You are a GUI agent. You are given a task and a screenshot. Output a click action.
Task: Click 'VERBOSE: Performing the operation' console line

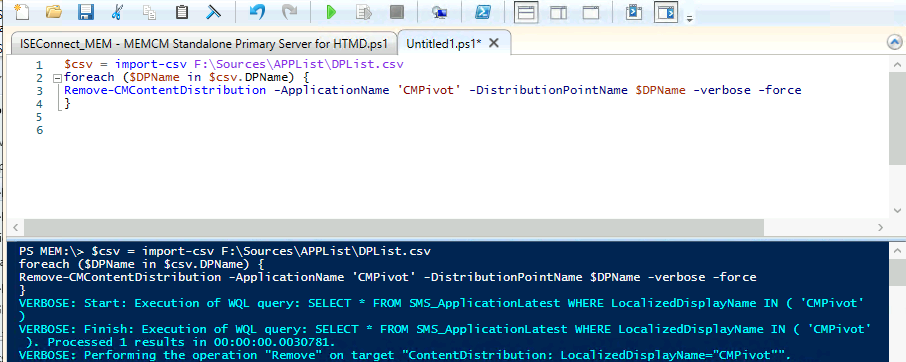click(404, 355)
